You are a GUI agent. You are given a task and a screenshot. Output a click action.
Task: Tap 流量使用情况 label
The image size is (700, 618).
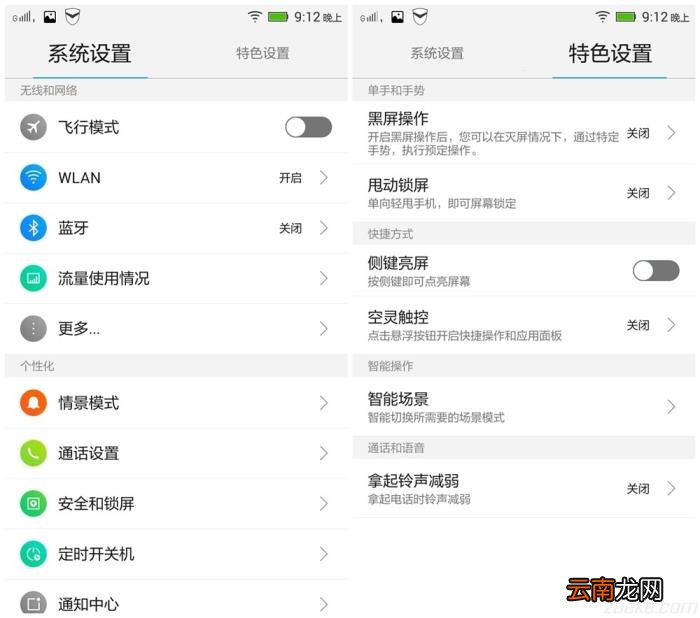coord(104,278)
